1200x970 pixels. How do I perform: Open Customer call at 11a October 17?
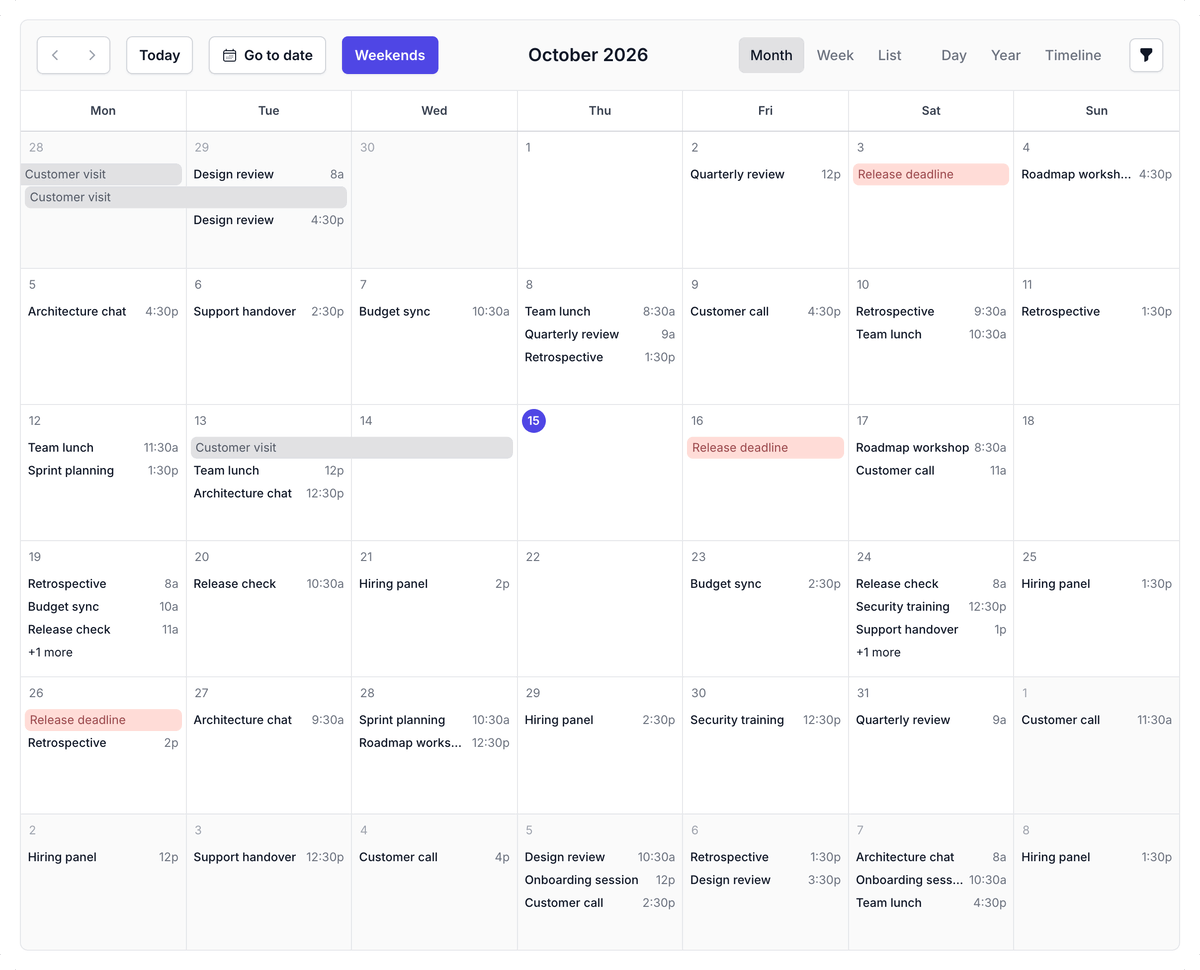tap(931, 470)
